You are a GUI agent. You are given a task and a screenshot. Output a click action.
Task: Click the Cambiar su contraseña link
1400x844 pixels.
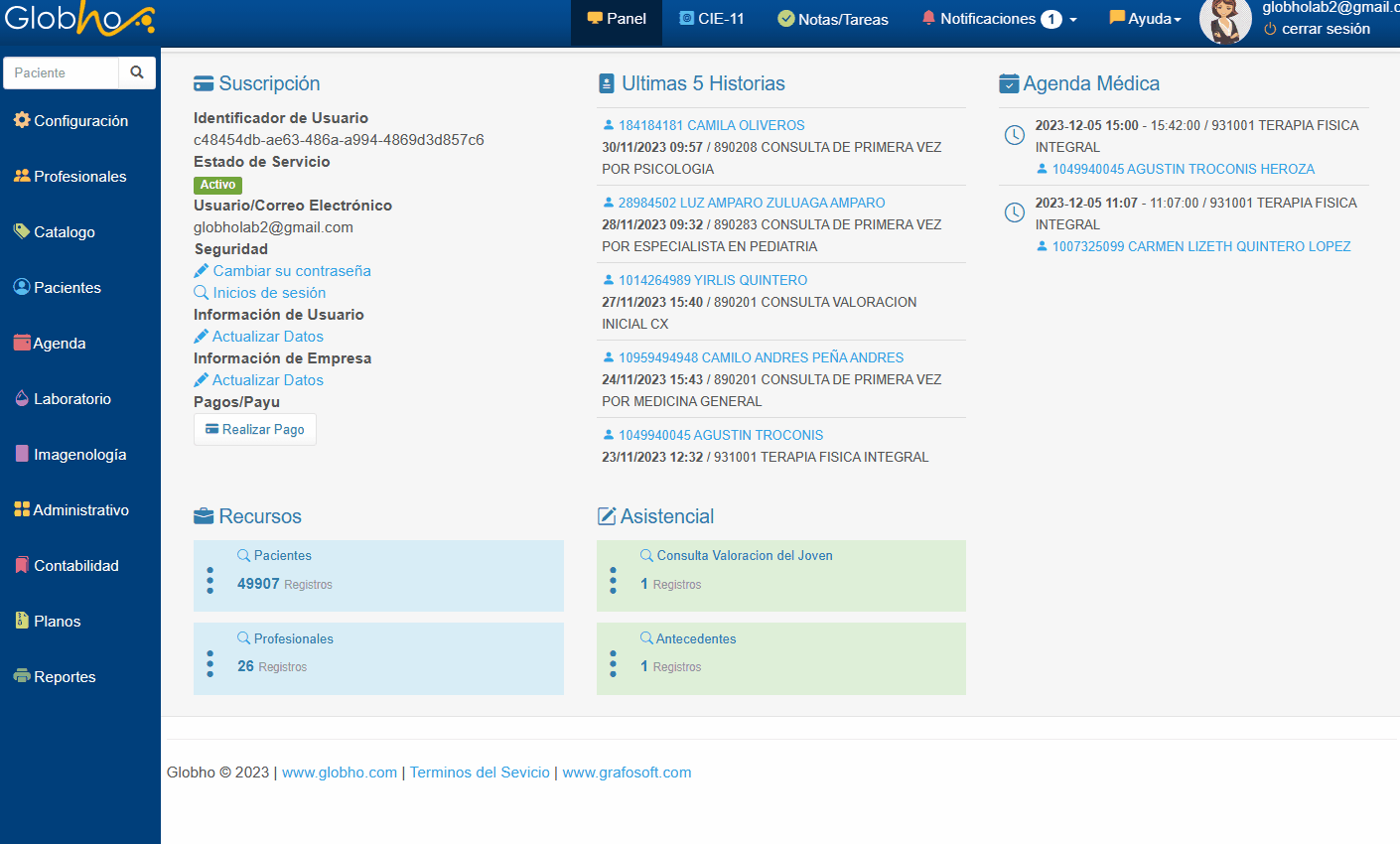tap(291, 271)
